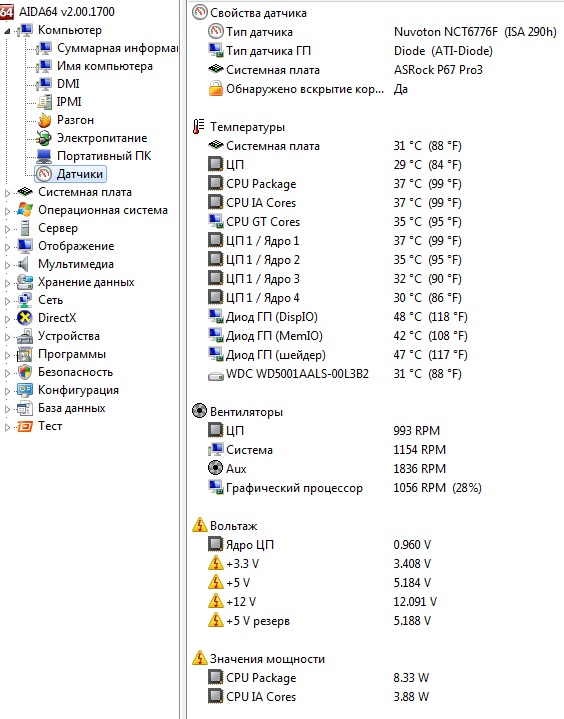564x719 pixels.
Task: Click the AIDA64 logo icon at the tree root
Action: (x=6, y=11)
